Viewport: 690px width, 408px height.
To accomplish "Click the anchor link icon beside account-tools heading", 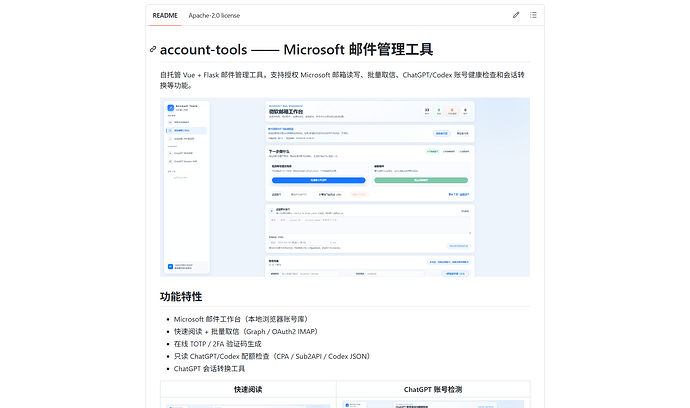I will pyautogui.click(x=153, y=49).
